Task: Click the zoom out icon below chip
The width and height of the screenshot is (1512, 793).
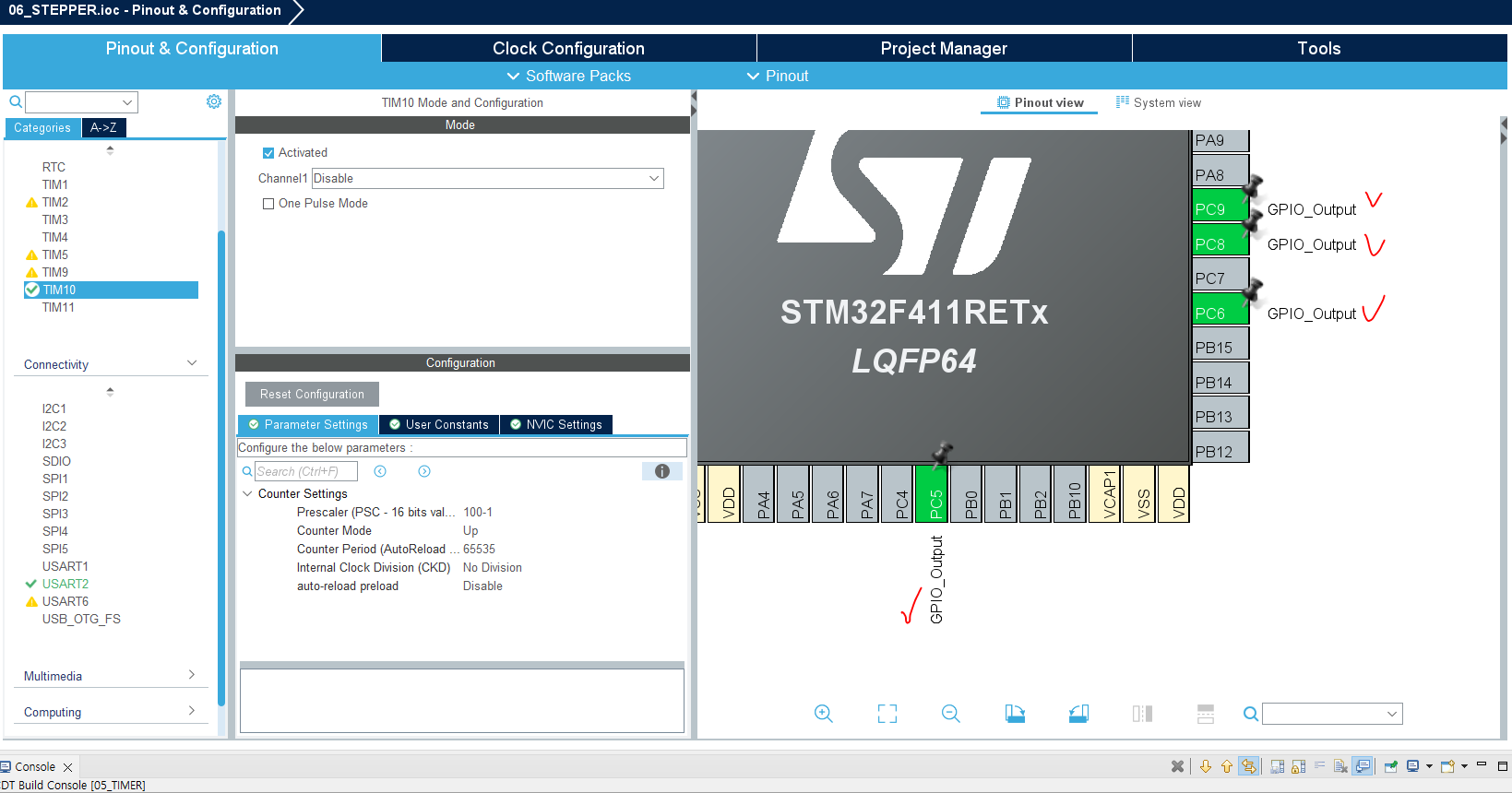Action: tap(951, 714)
